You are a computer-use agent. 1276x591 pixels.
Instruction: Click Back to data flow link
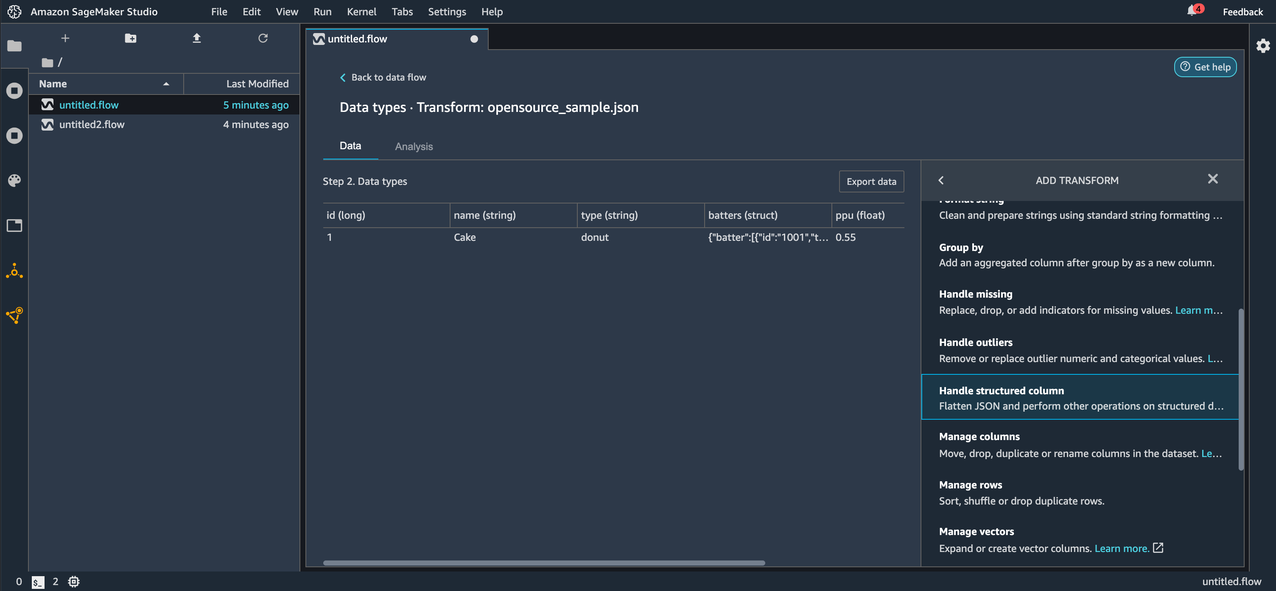(x=383, y=77)
